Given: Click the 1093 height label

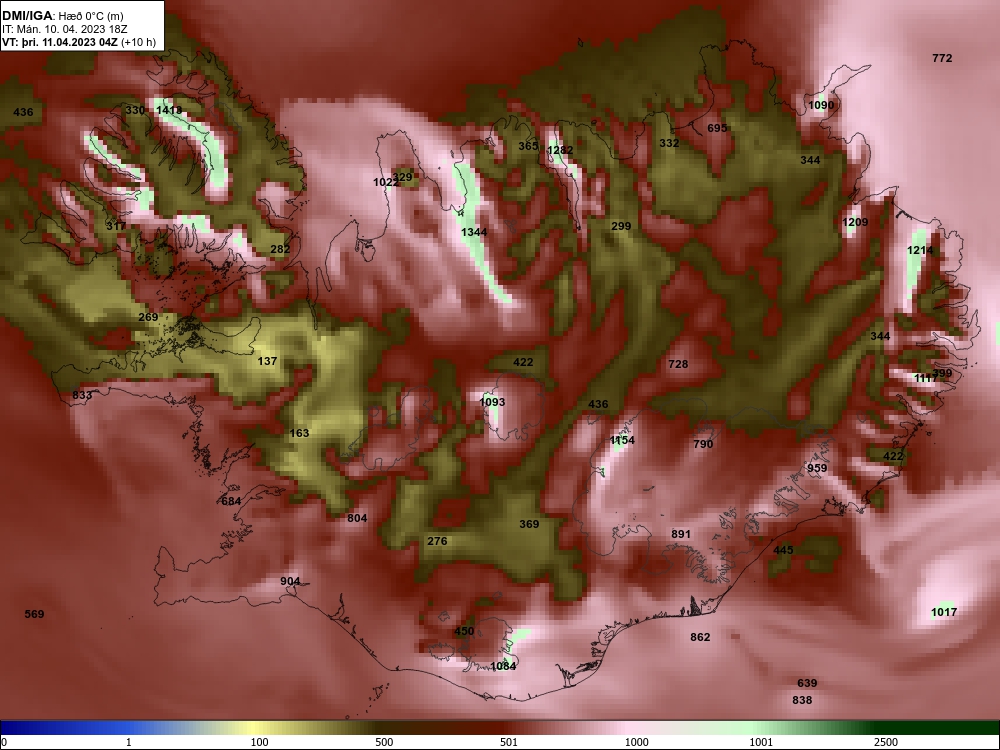Looking at the screenshot, I should click(x=492, y=402).
